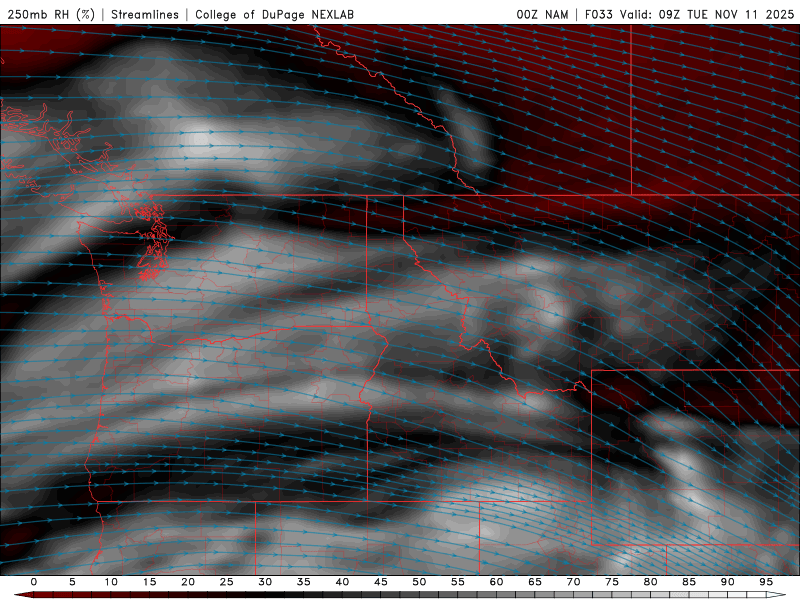Click the dark red low-end color bar segment
This screenshot has height=600, width=800.
tap(26, 595)
